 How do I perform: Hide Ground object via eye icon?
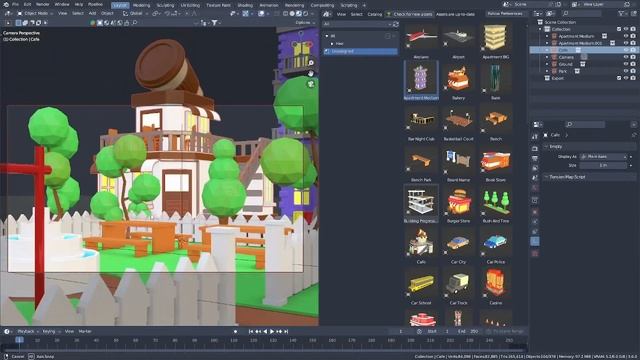coord(626,64)
